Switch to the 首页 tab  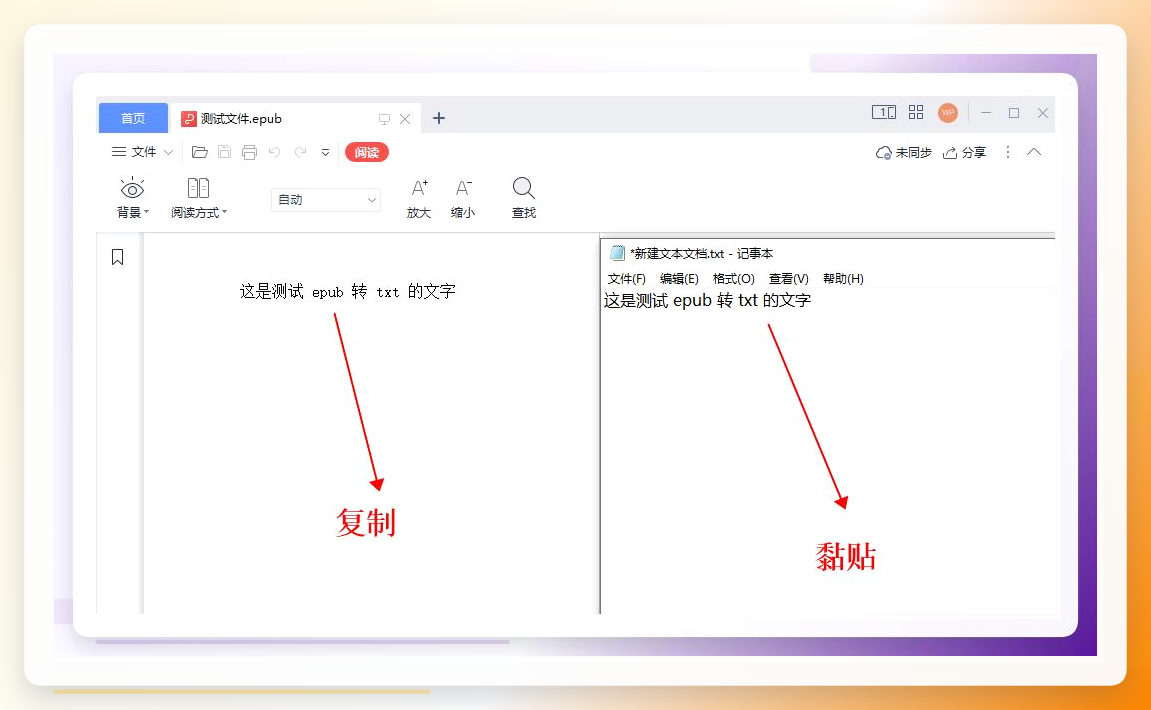(133, 118)
